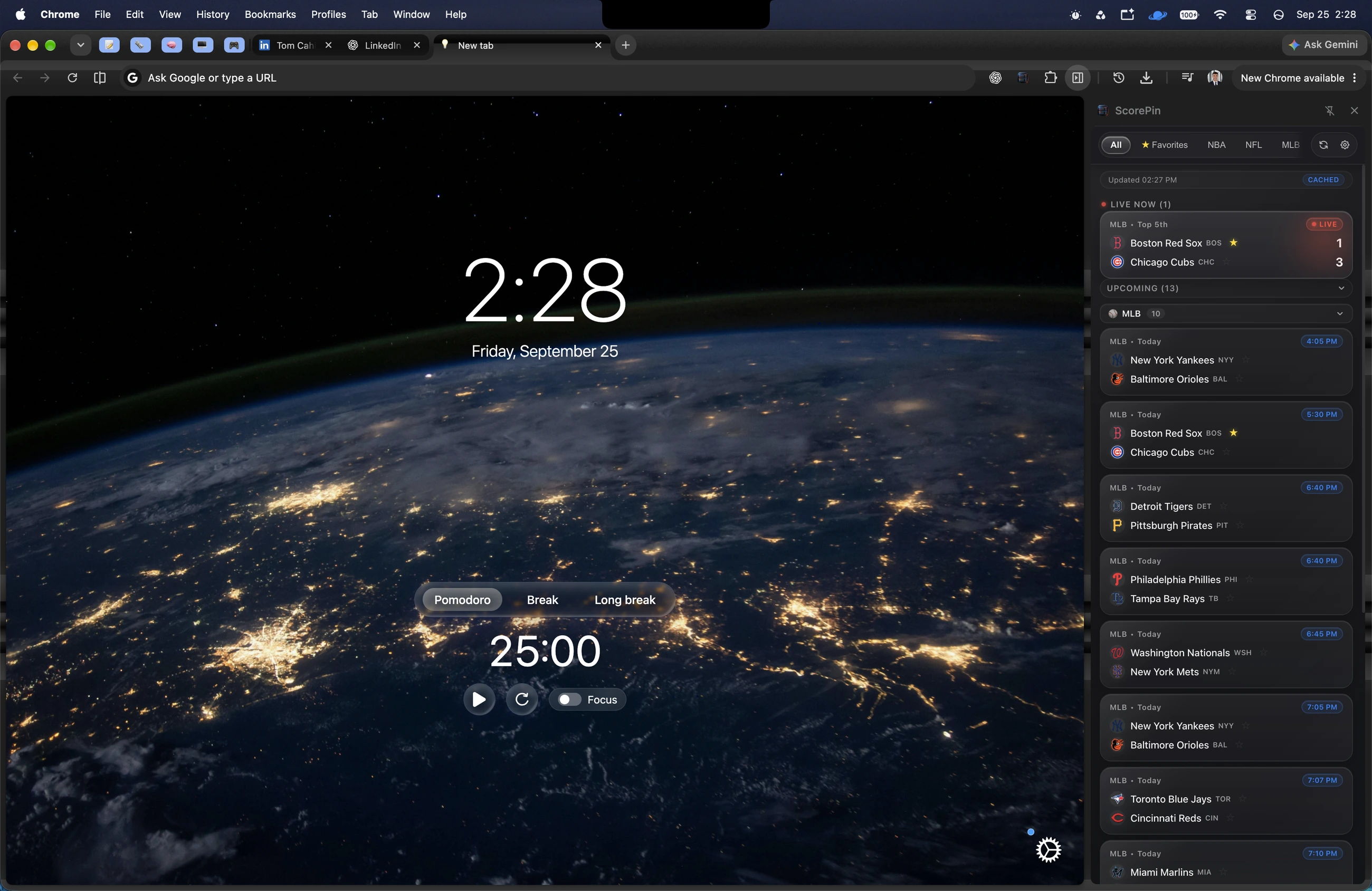Viewport: 1372px width, 891px height.
Task: Open the Downloads icon in toolbar
Action: click(1146, 78)
